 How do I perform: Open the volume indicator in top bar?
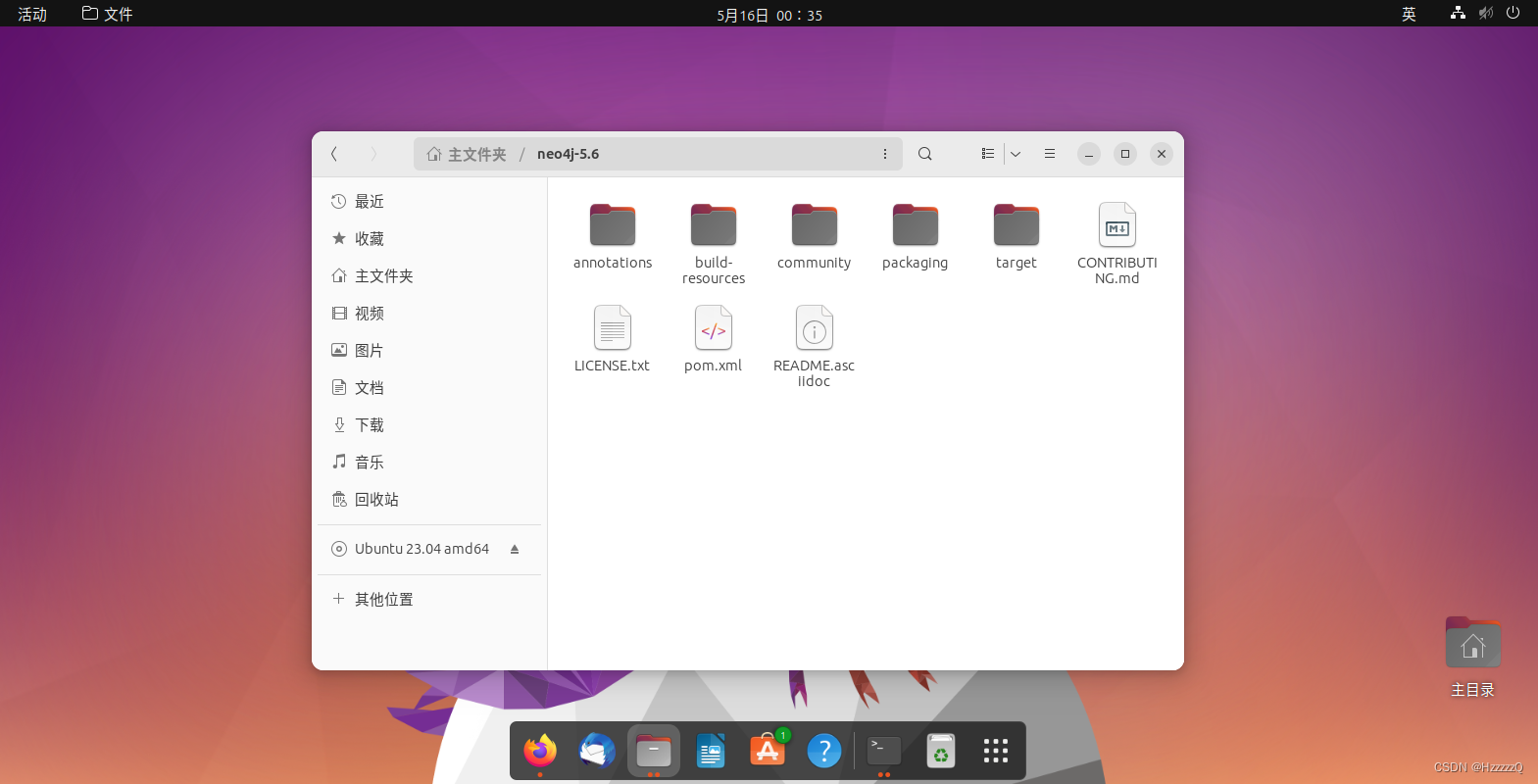(x=1486, y=13)
